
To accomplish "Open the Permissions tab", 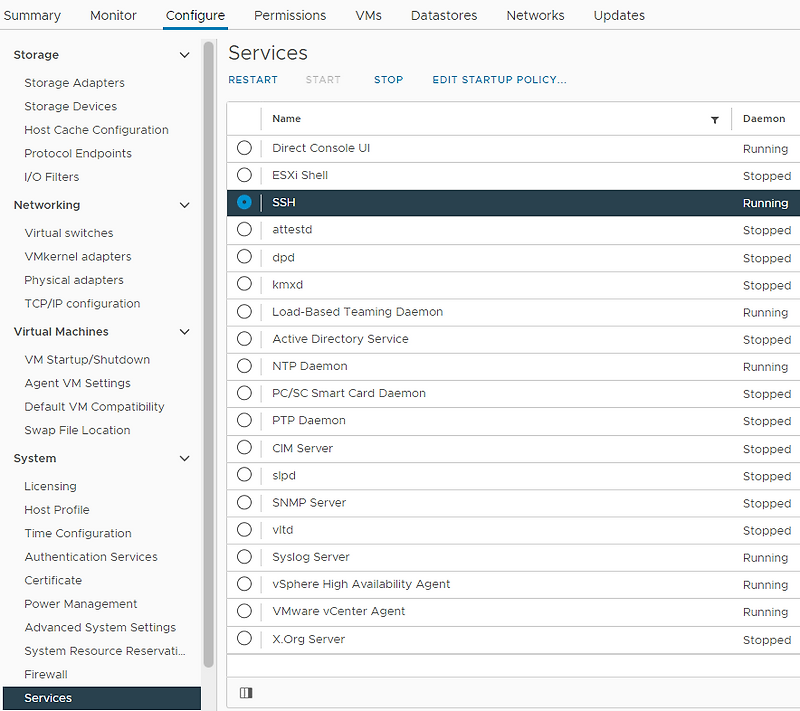I will click(290, 15).
